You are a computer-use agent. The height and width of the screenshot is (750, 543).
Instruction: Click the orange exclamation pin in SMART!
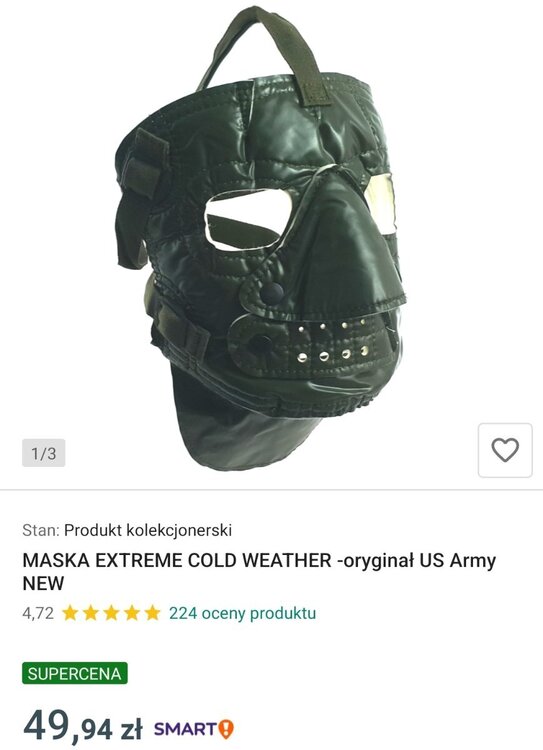[x=226, y=729]
